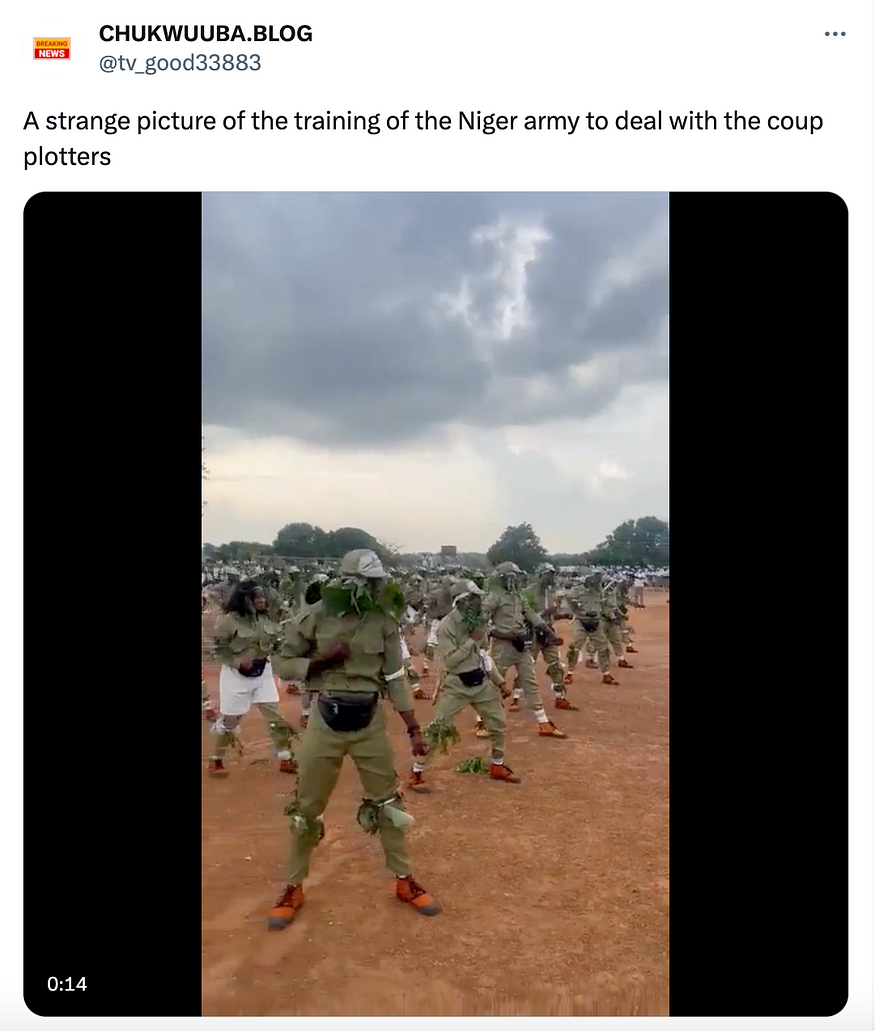Click the 0:14 video duration badge

[67, 984]
